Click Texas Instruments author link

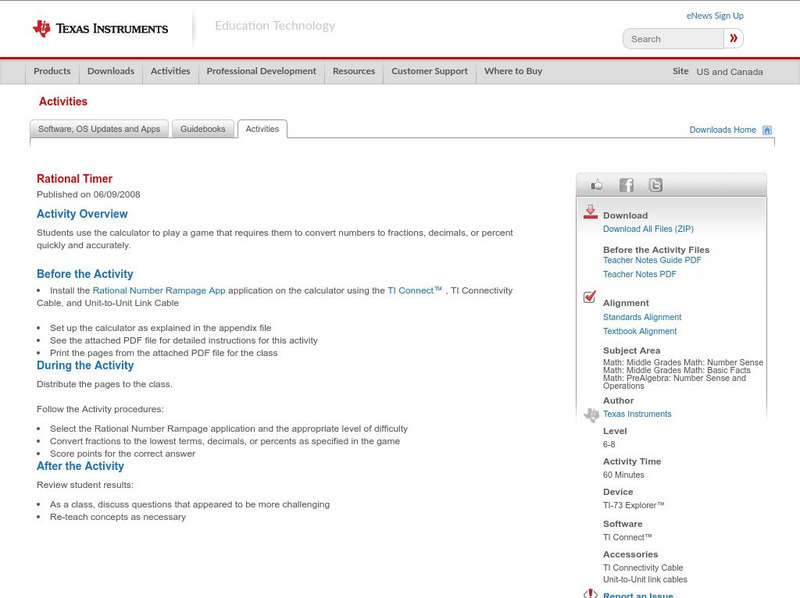(x=637, y=414)
